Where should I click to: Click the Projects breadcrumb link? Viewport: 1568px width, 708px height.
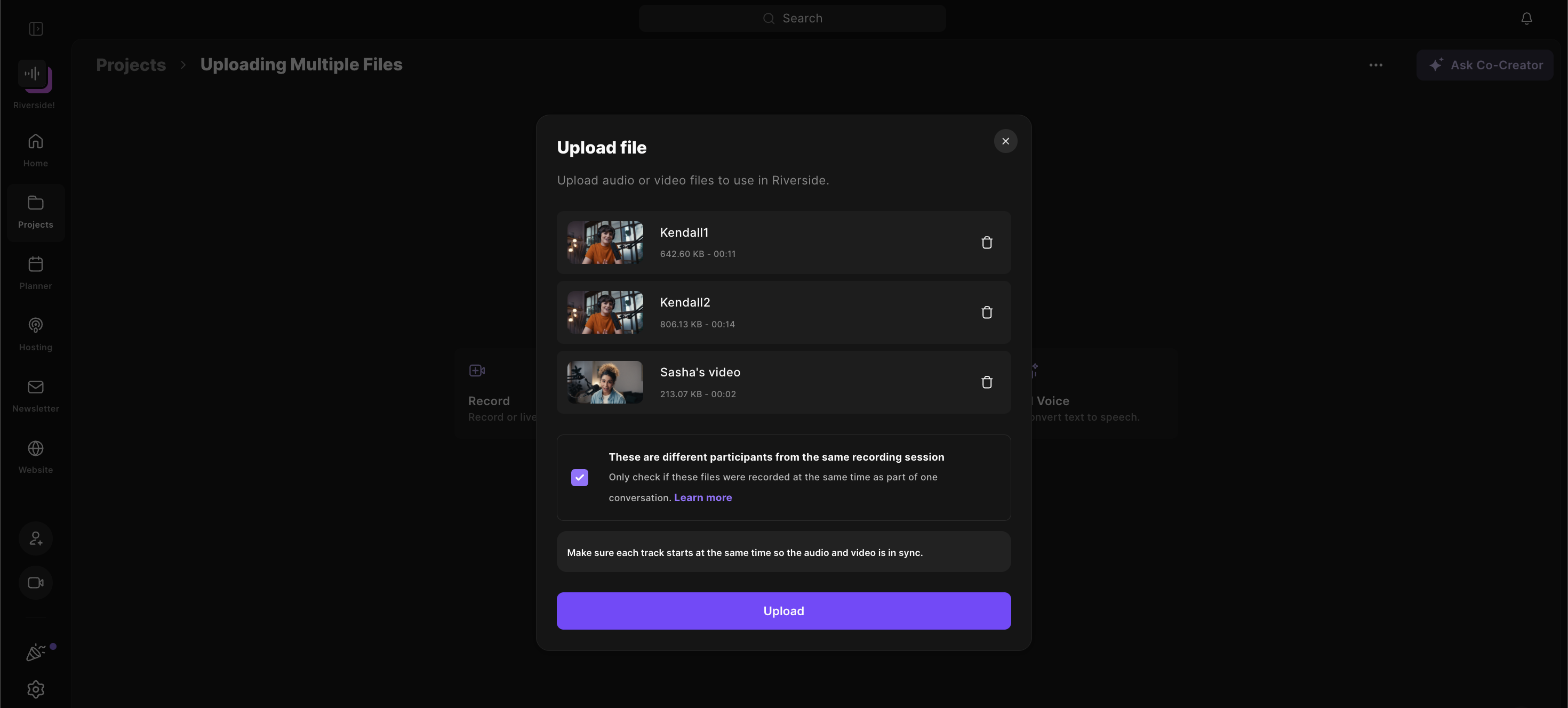click(x=131, y=65)
